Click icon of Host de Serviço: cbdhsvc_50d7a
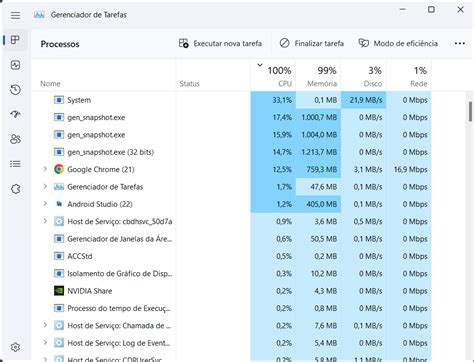 59,221
